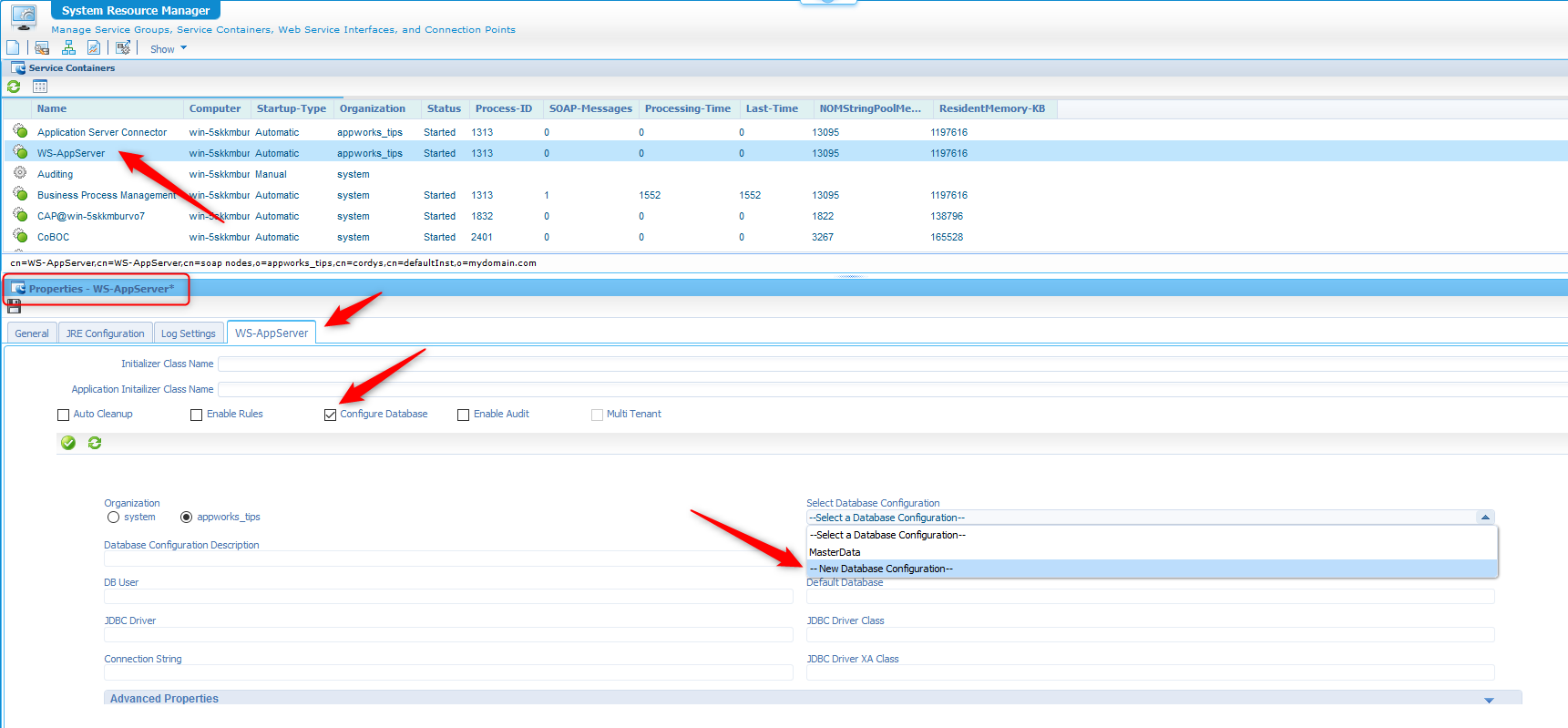Select the Application Server Connector row name

(102, 132)
